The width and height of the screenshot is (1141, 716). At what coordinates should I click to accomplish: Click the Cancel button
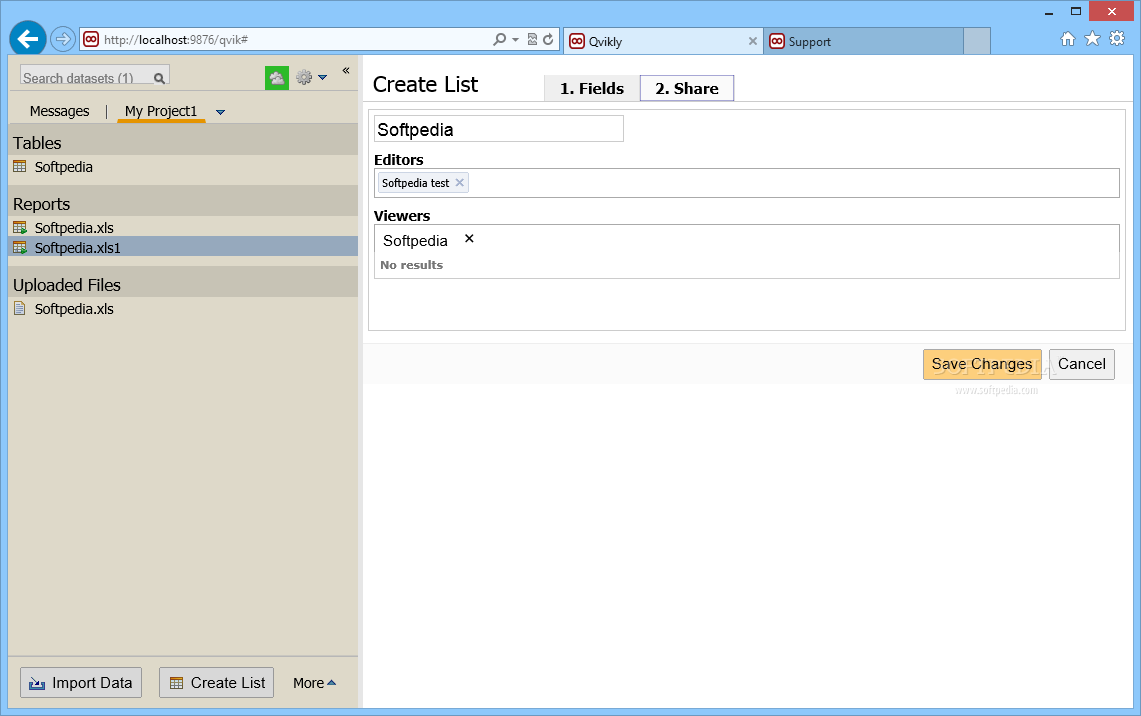click(x=1081, y=364)
